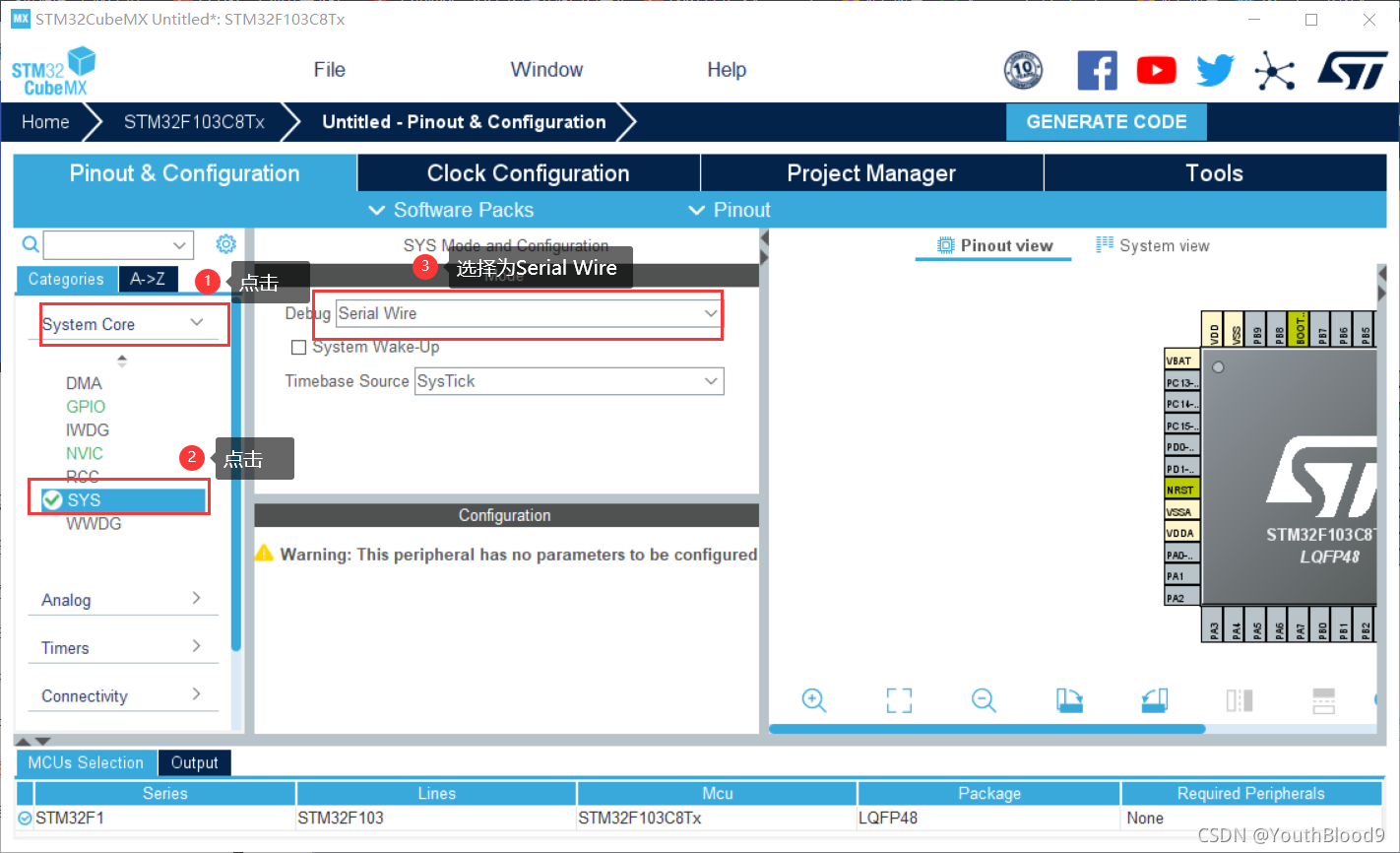
Task: Expand the Timers category
Action: point(123,647)
